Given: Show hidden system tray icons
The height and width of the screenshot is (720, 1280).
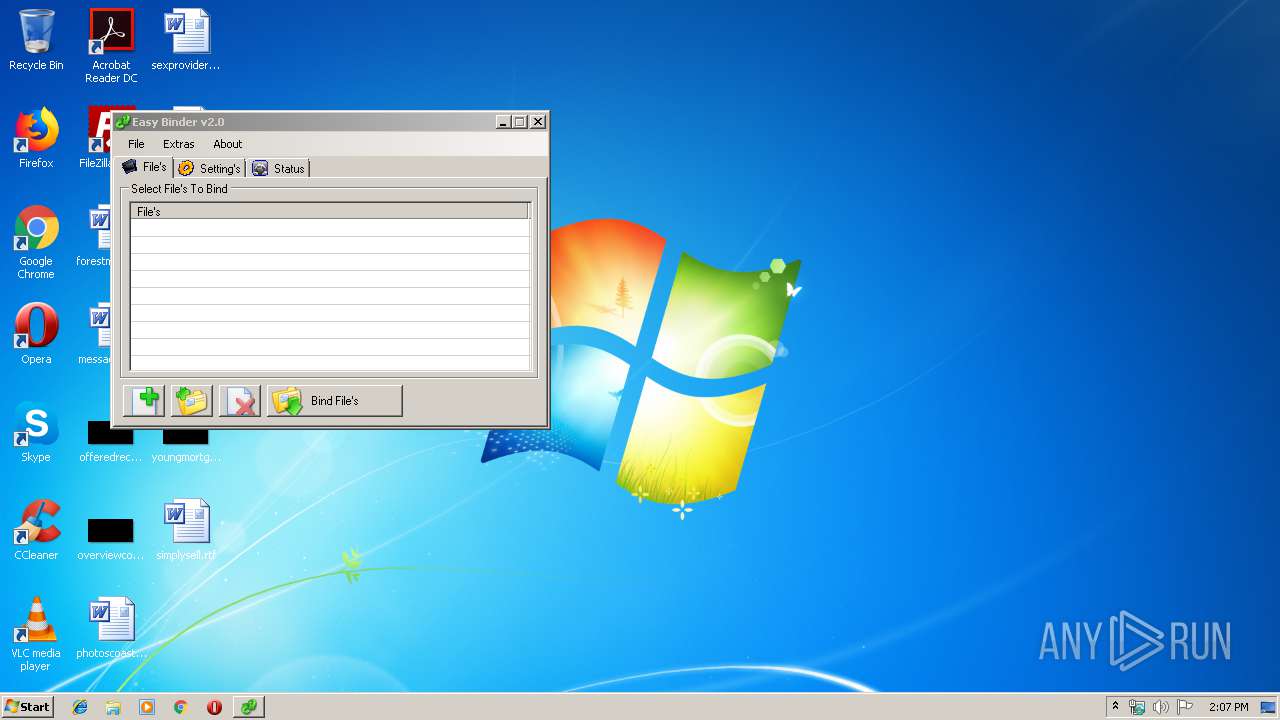Looking at the screenshot, I should (x=1116, y=707).
